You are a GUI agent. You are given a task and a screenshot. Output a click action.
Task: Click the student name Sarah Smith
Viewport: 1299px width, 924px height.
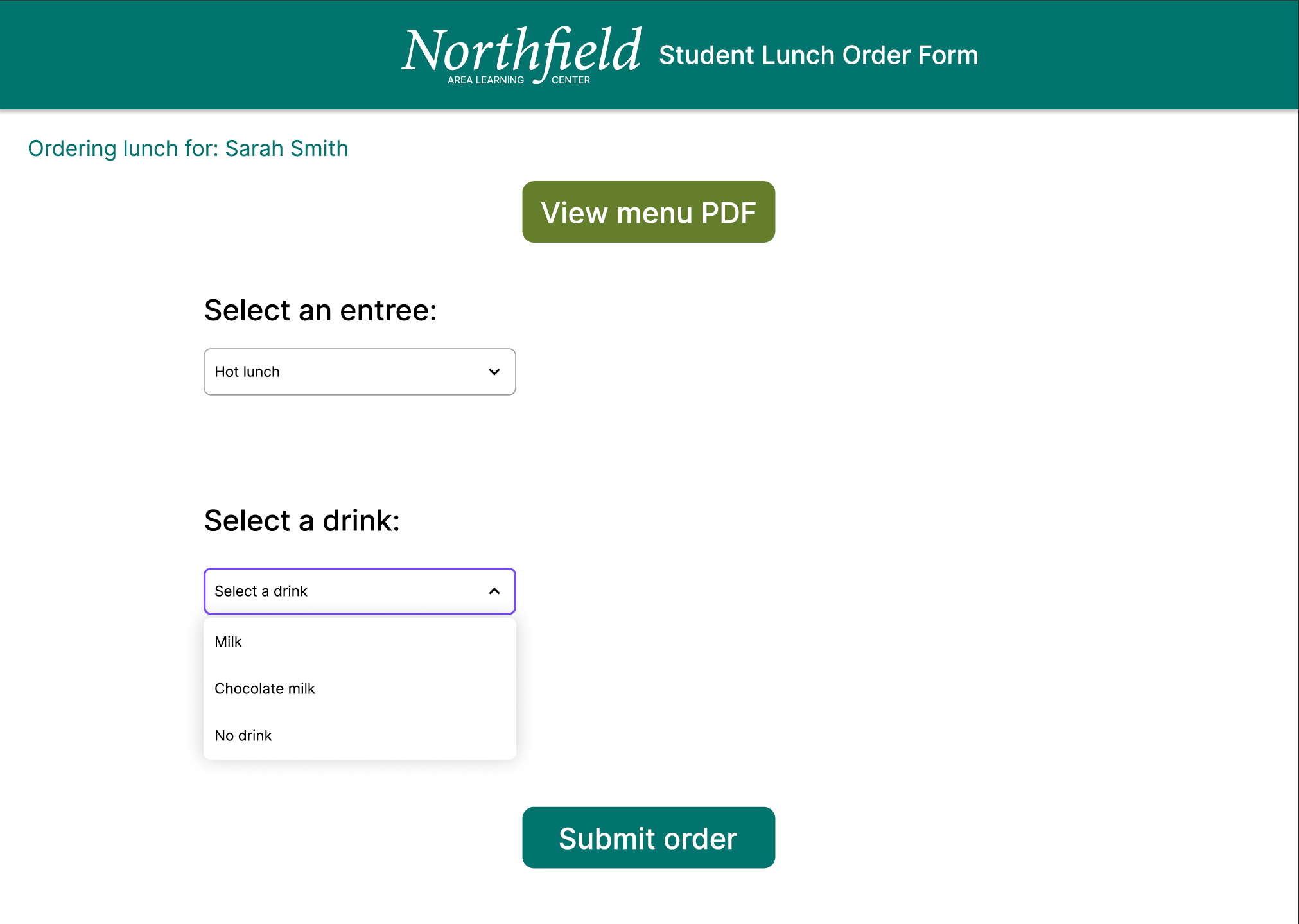[286, 148]
